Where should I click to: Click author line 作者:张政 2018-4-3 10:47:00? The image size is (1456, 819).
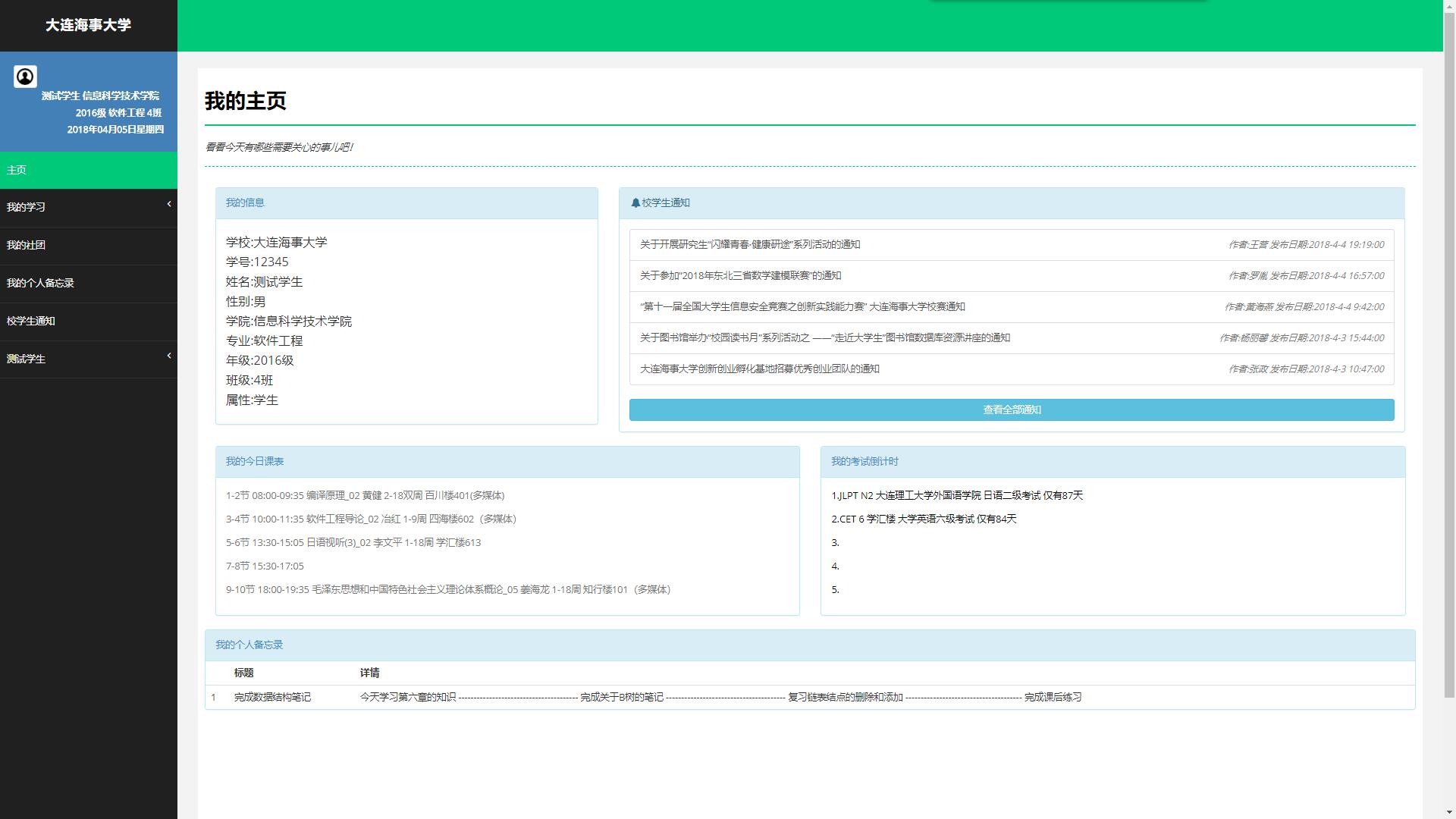1306,369
